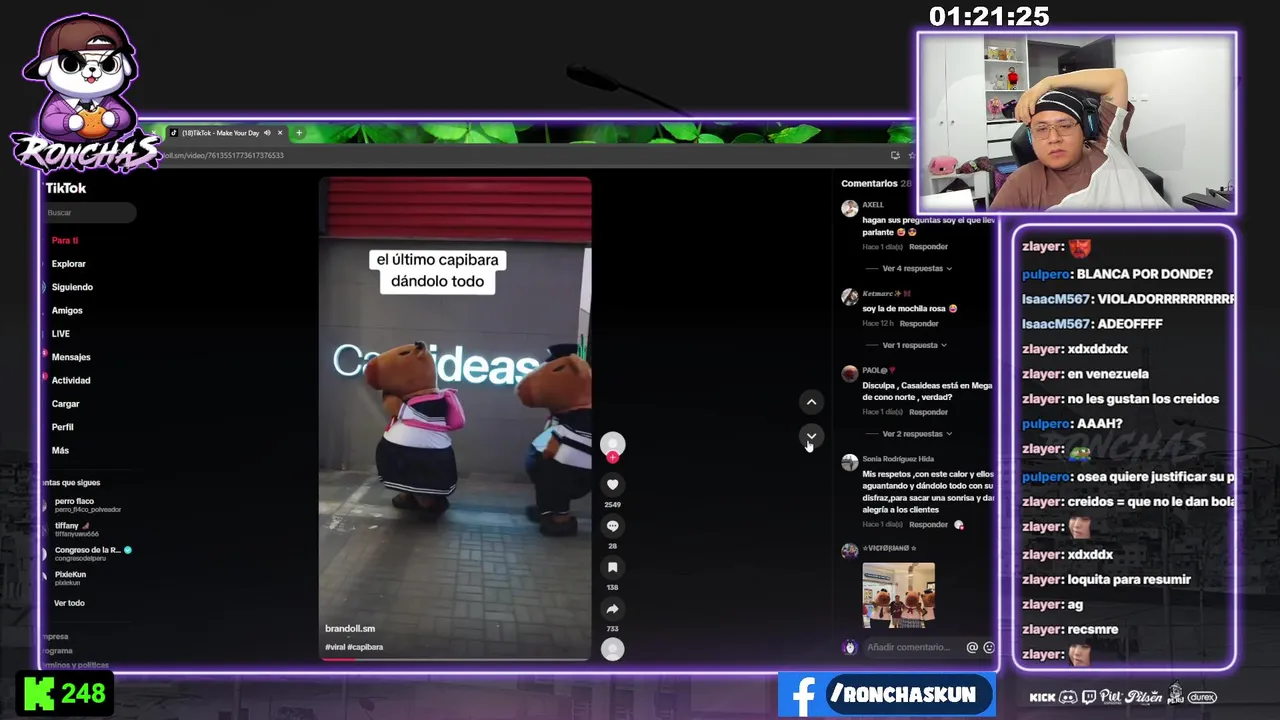This screenshot has height=720, width=1280.
Task: Open the Explorar section
Action: [69, 264]
